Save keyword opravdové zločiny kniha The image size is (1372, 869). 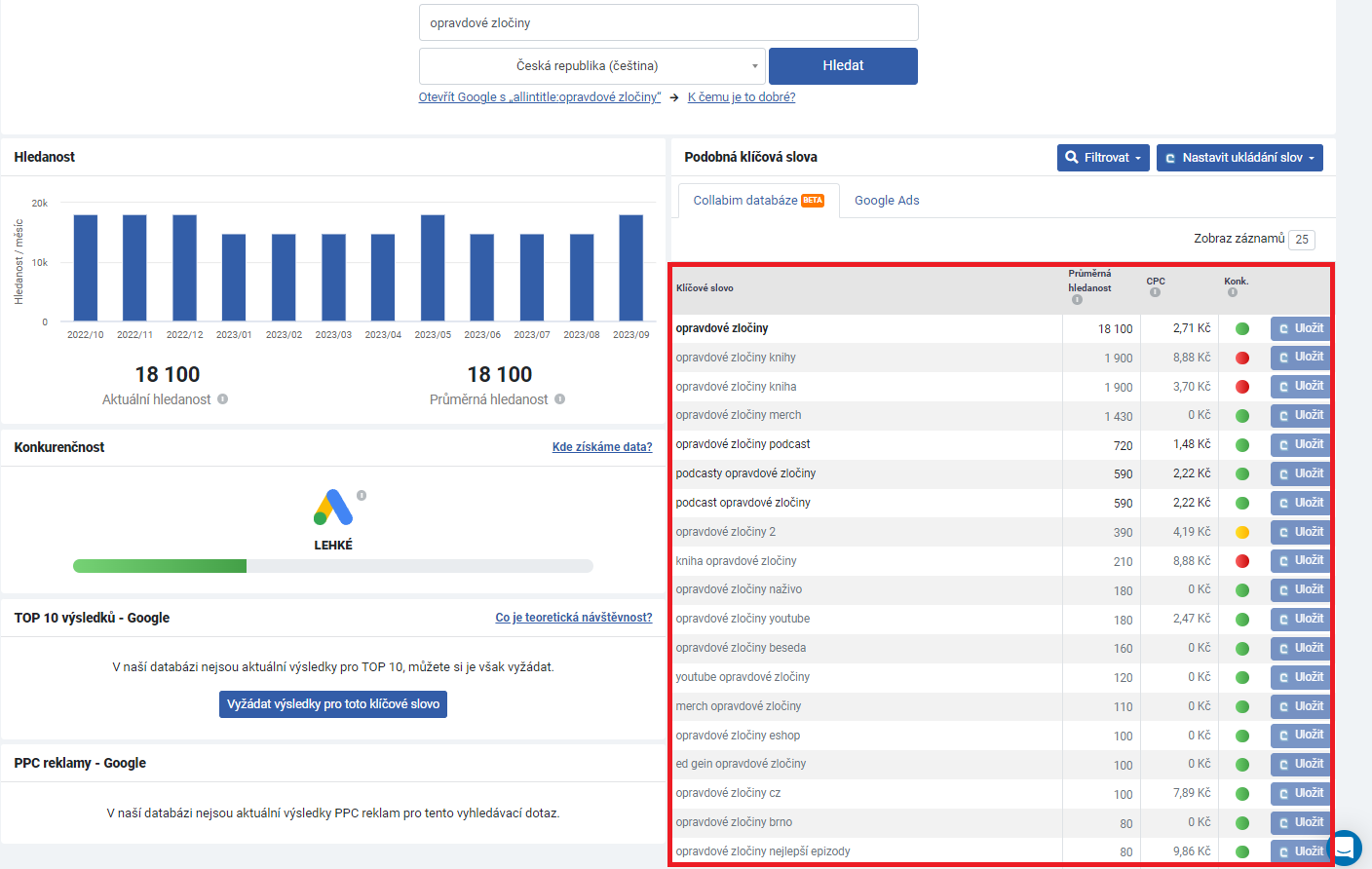coord(1300,387)
